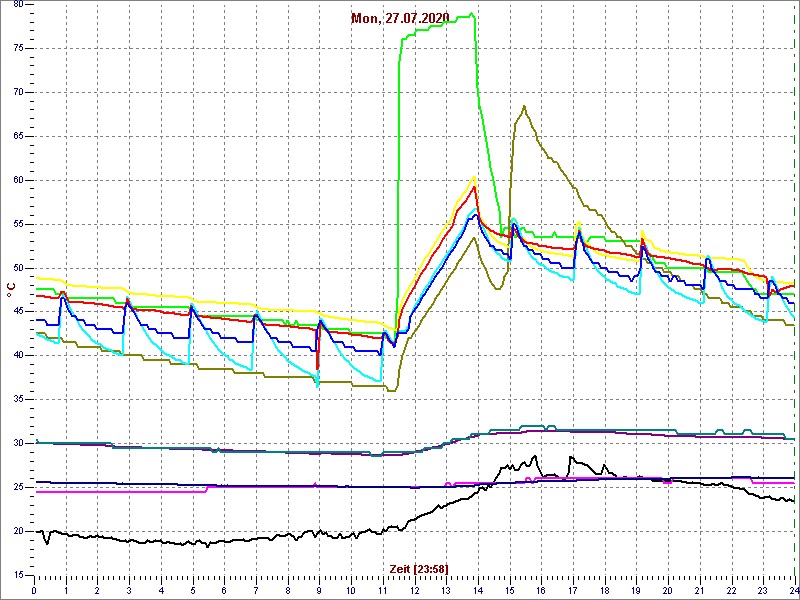Select the 25 temperature axis label

18,487
